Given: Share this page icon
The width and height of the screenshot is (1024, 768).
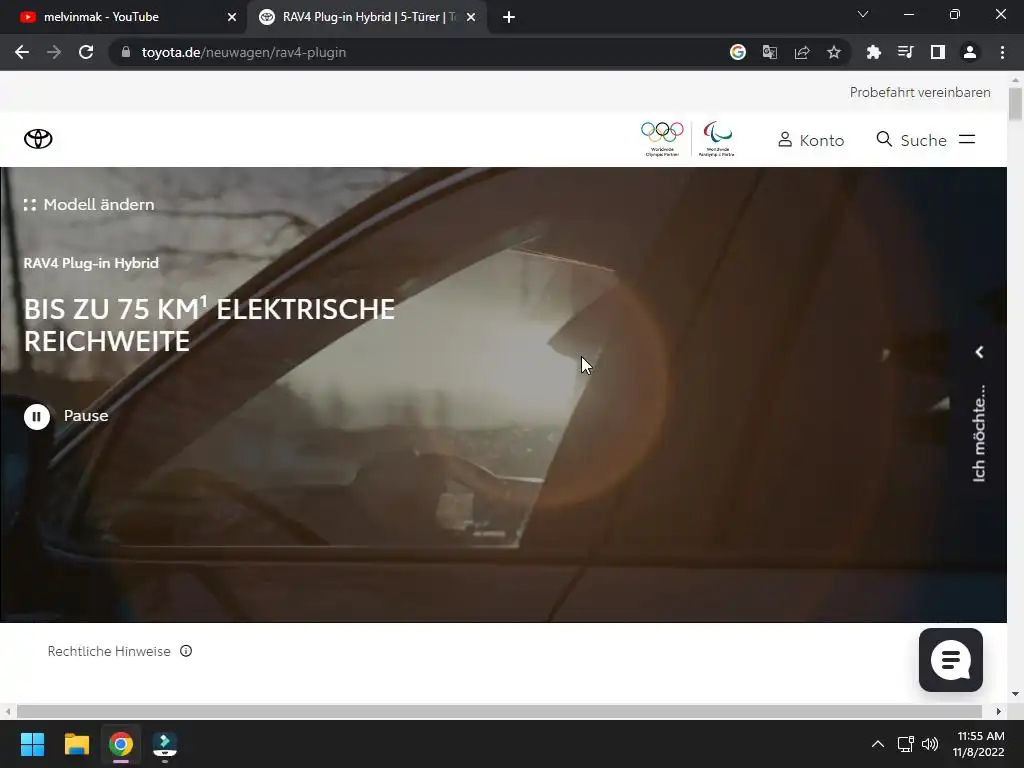Looking at the screenshot, I should [x=802, y=52].
